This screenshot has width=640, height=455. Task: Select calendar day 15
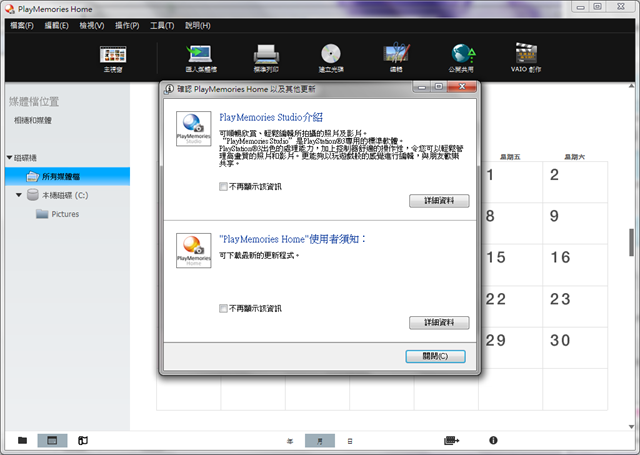pyautogui.click(x=512, y=265)
